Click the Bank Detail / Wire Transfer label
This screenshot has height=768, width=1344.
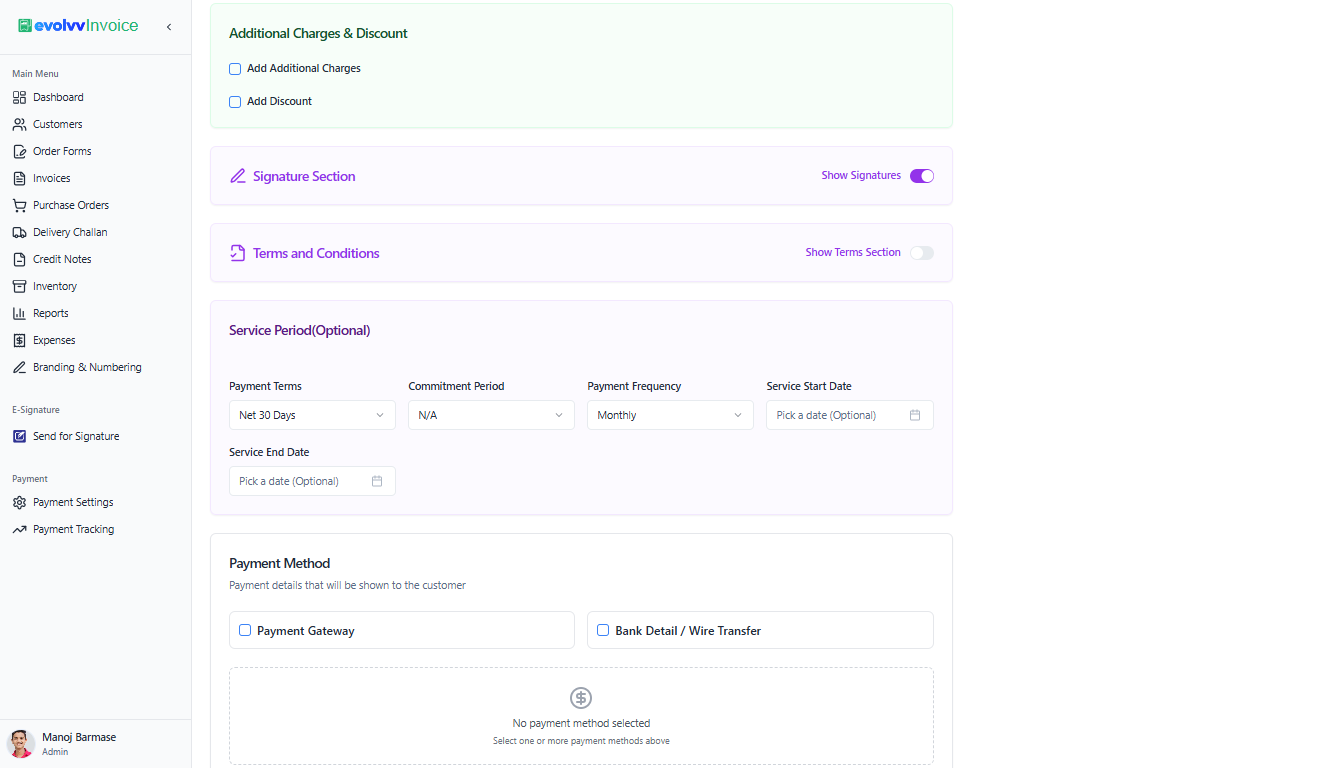coord(688,631)
